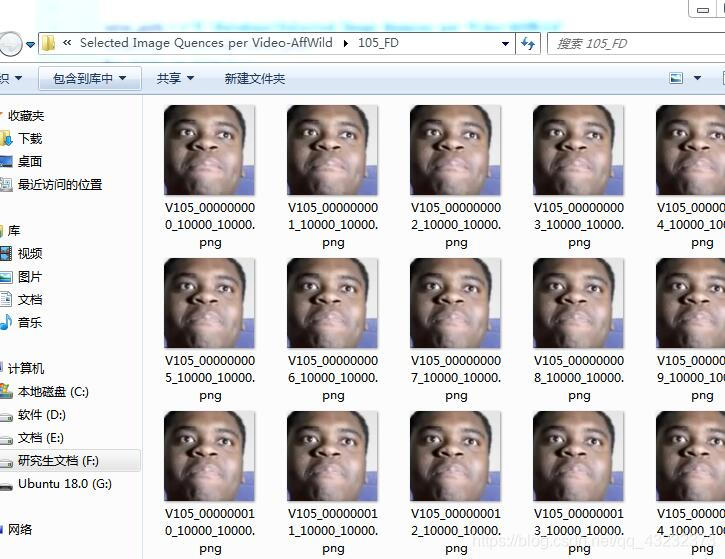The width and height of the screenshot is (725, 559).
Task: Select thumbnail V105_000000001_10000_10000.png
Action: click(x=332, y=150)
